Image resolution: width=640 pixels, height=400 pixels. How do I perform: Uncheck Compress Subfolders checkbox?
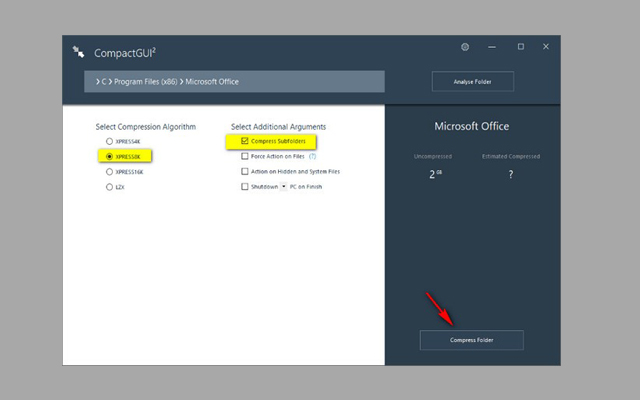[x=245, y=142]
